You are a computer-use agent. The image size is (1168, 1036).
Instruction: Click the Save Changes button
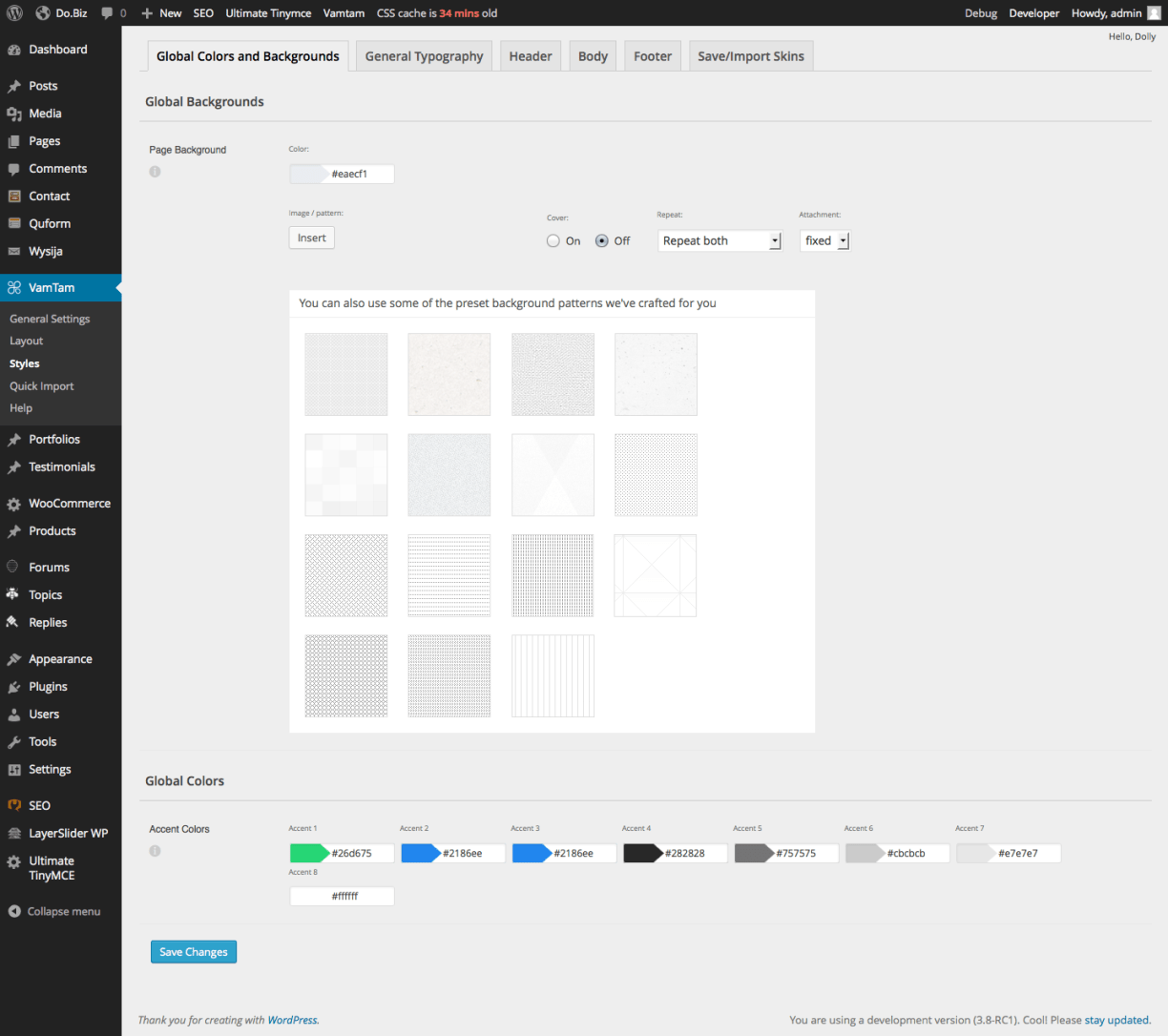pos(194,952)
